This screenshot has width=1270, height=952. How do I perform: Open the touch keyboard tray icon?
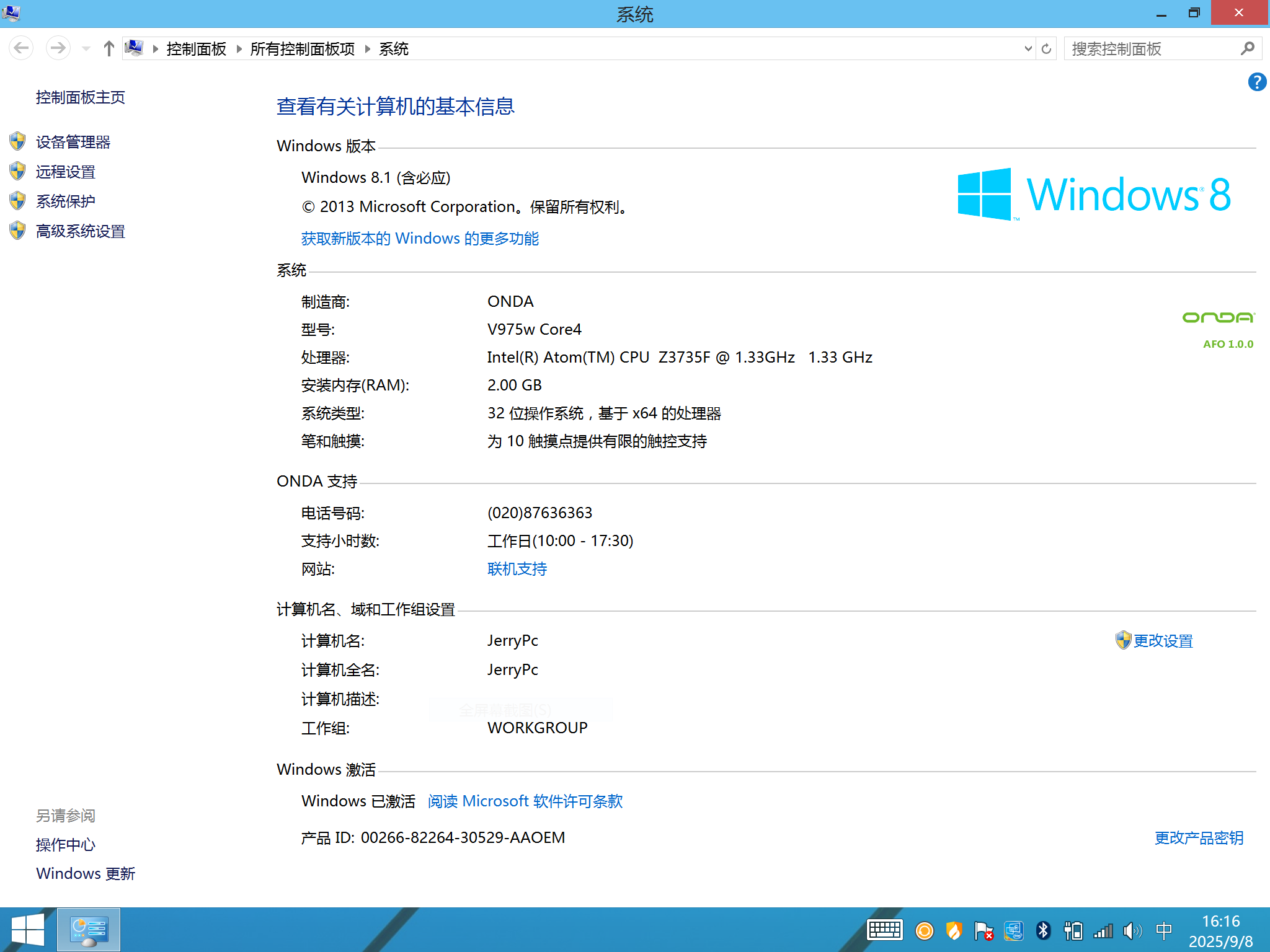click(x=885, y=930)
